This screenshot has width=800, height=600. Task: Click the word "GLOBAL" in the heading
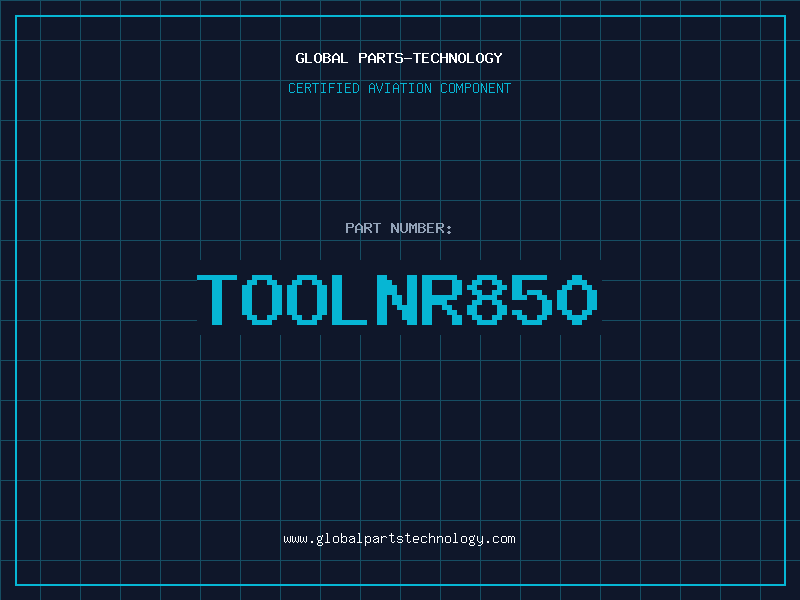(322, 59)
